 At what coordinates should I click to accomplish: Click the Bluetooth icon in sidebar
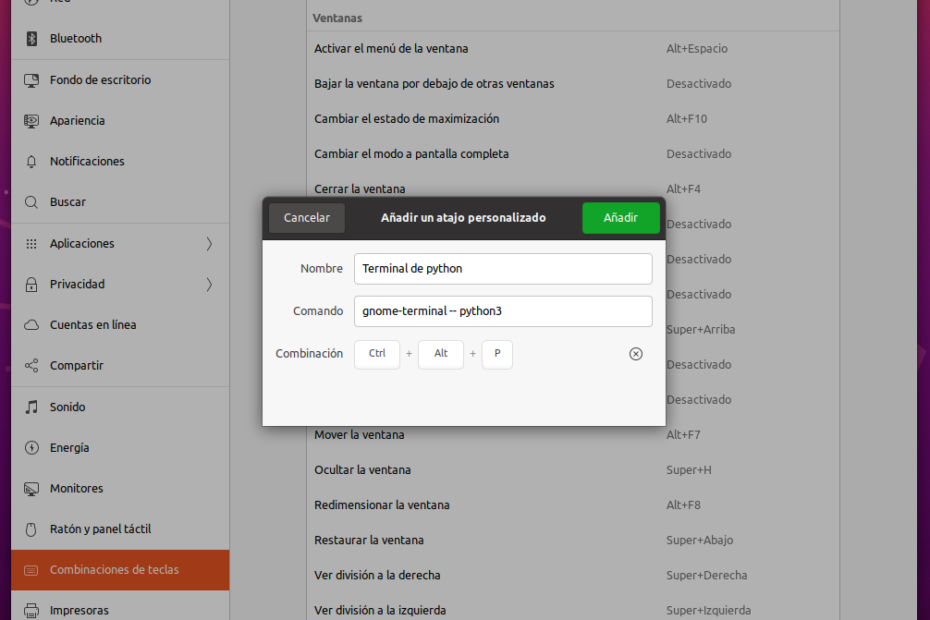coord(31,38)
